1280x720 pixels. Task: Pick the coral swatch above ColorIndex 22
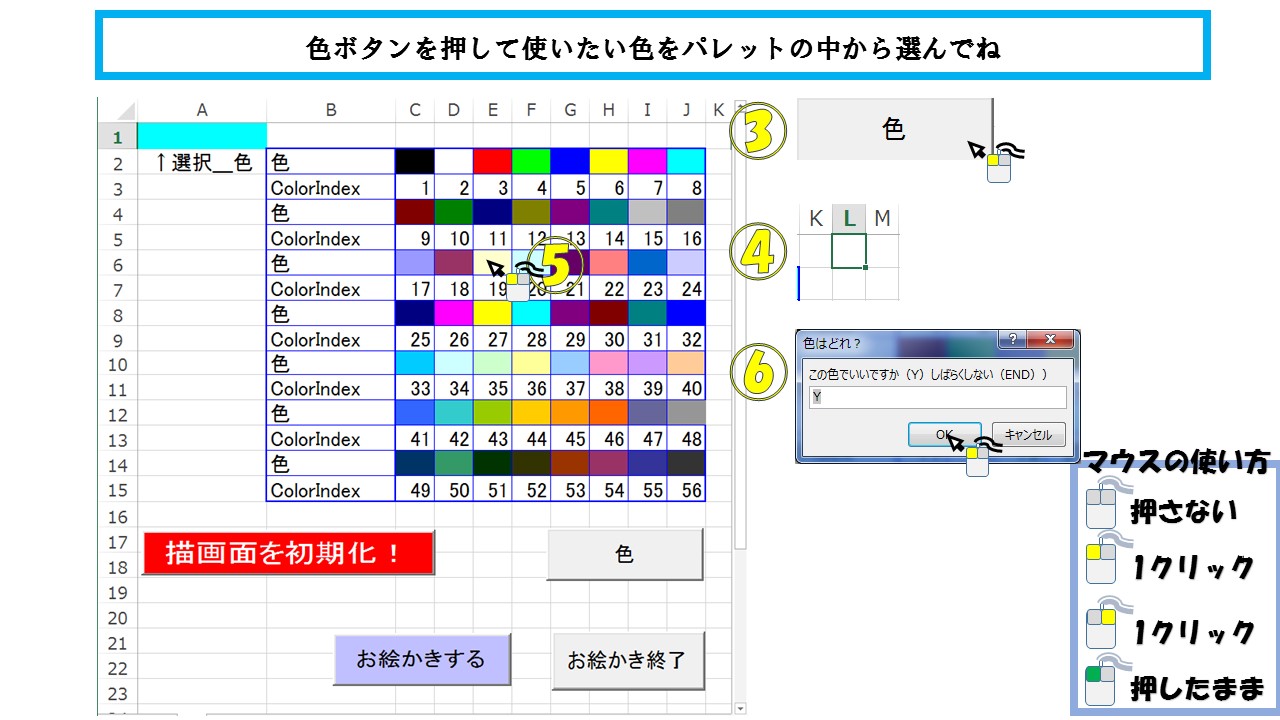click(x=608, y=262)
